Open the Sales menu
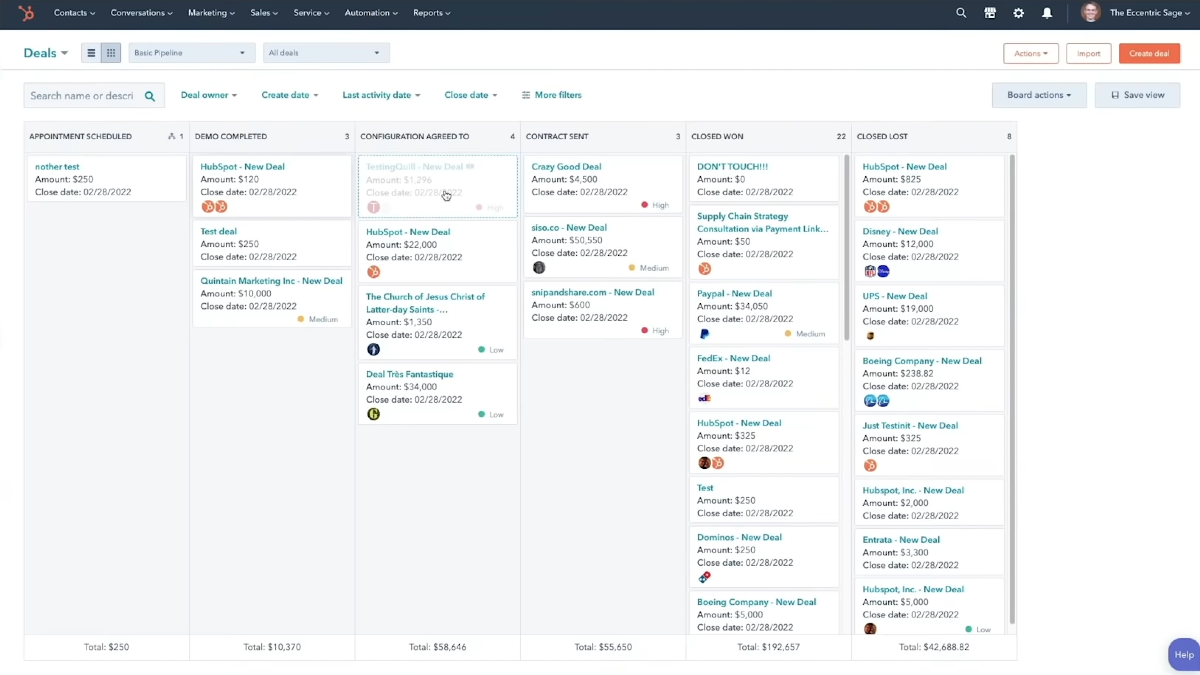This screenshot has height=675, width=1200. point(265,13)
